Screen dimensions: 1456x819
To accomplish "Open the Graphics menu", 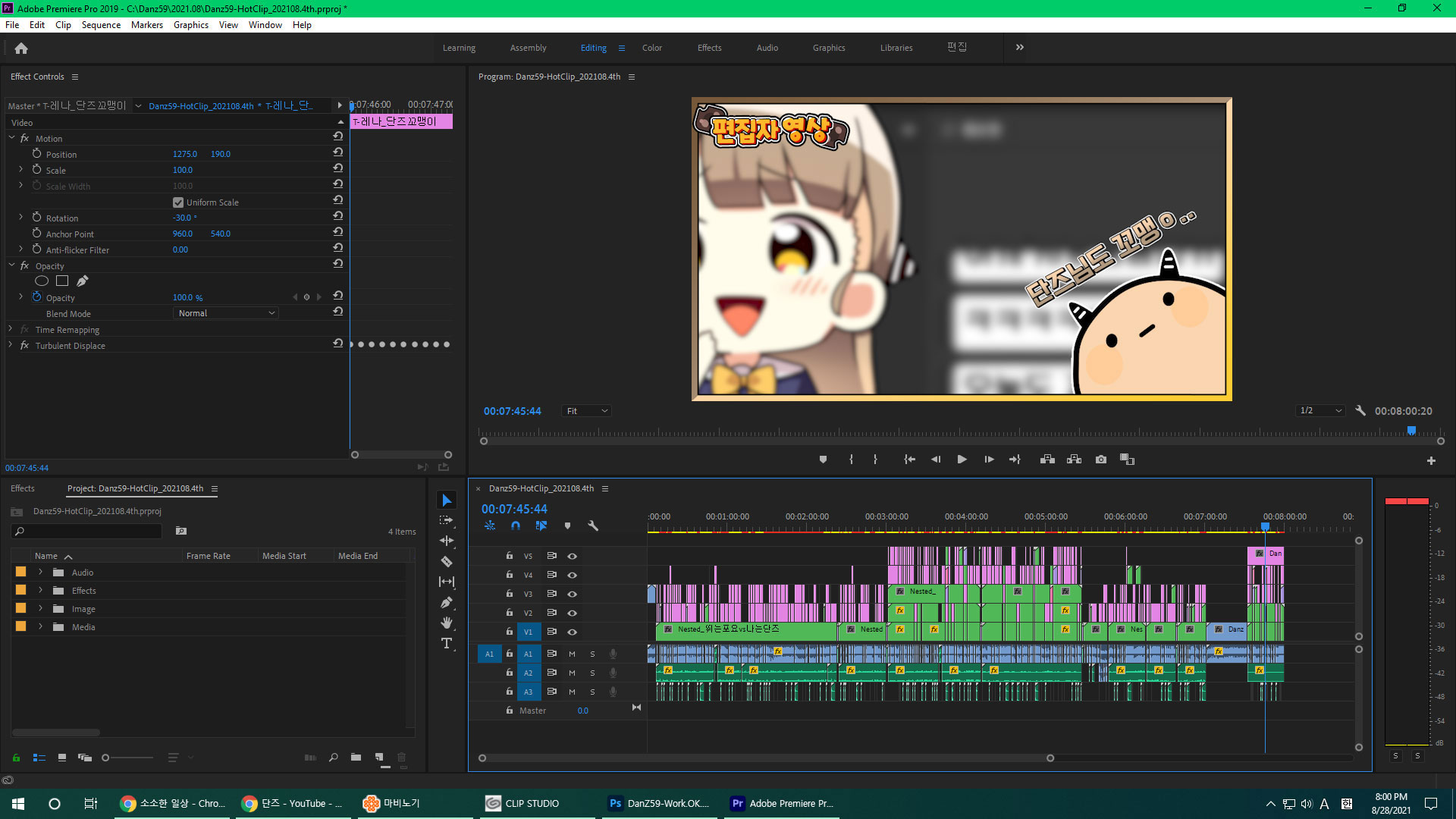I will click(191, 25).
